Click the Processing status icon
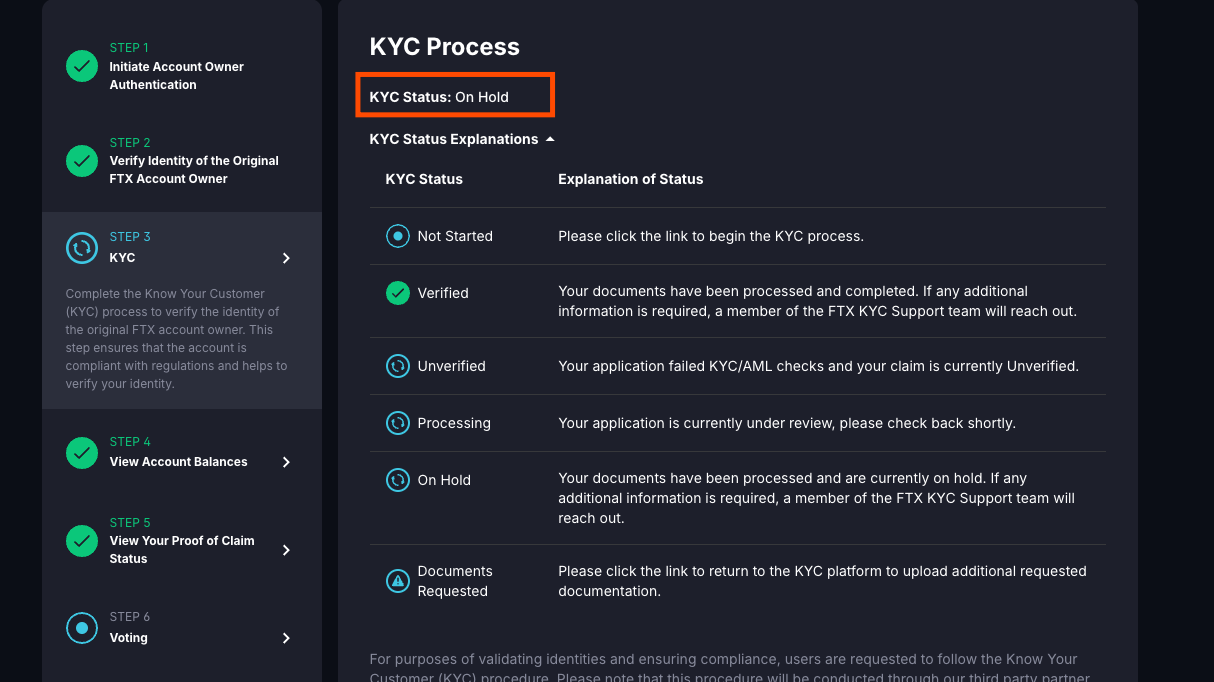The image size is (1214, 682). [398, 423]
